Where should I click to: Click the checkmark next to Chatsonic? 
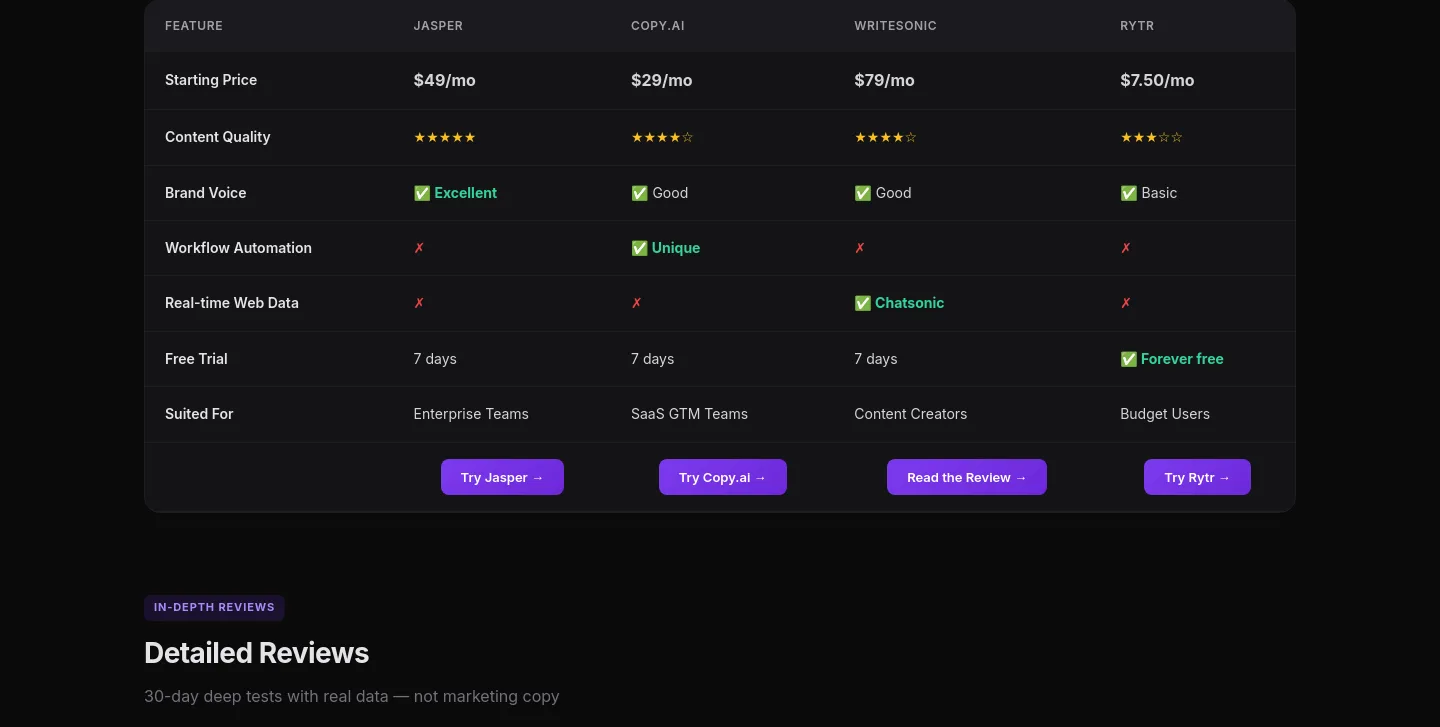pyautogui.click(x=862, y=303)
